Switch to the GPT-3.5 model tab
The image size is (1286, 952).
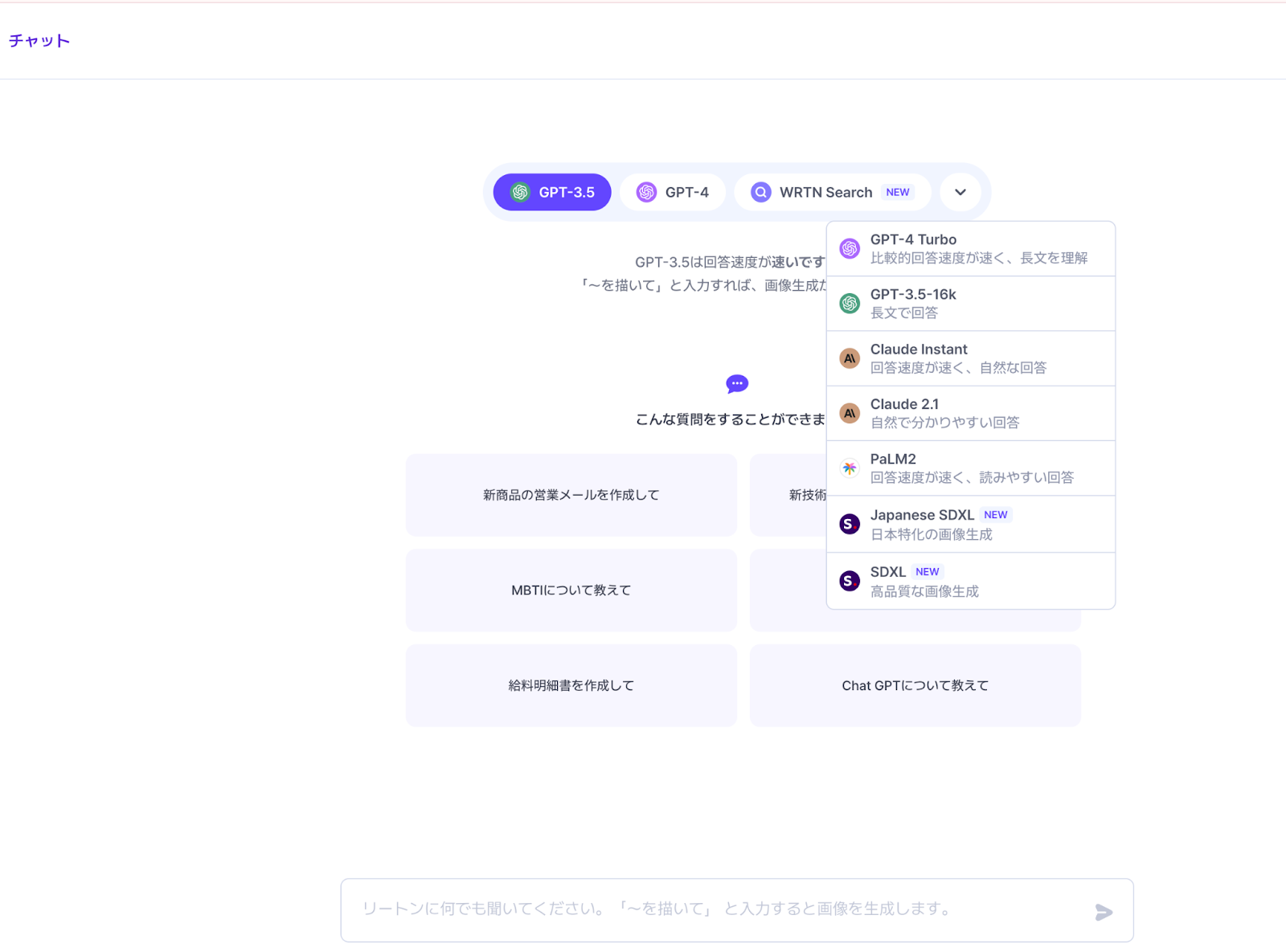(x=552, y=192)
